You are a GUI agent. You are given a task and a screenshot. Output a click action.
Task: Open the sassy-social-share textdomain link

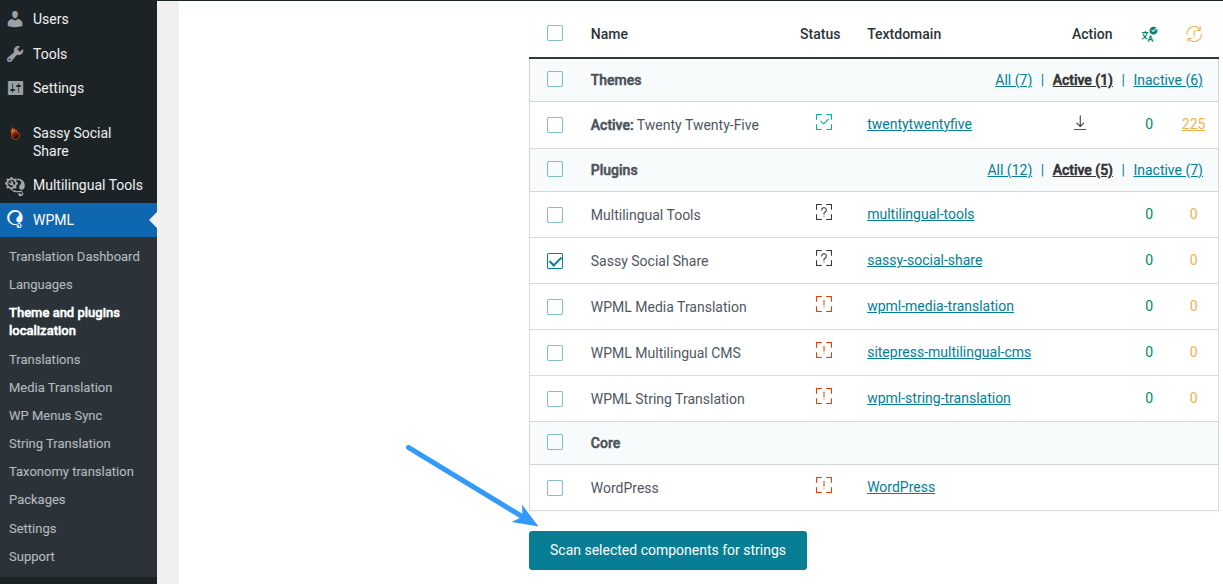tap(925, 260)
